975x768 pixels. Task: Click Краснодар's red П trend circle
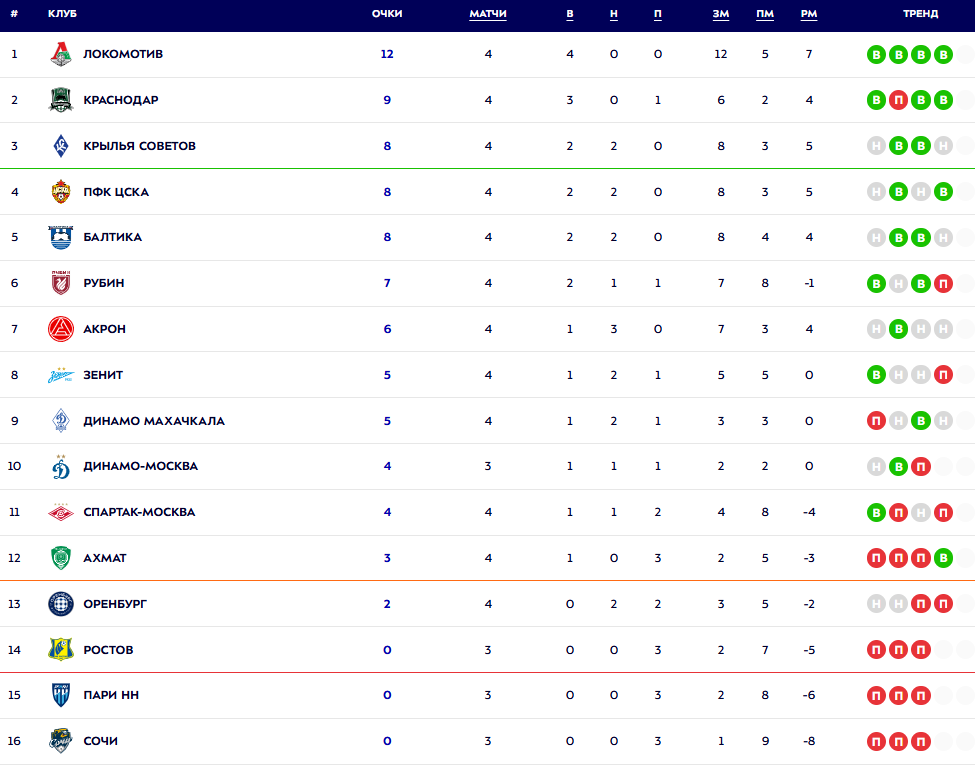pyautogui.click(x=898, y=100)
